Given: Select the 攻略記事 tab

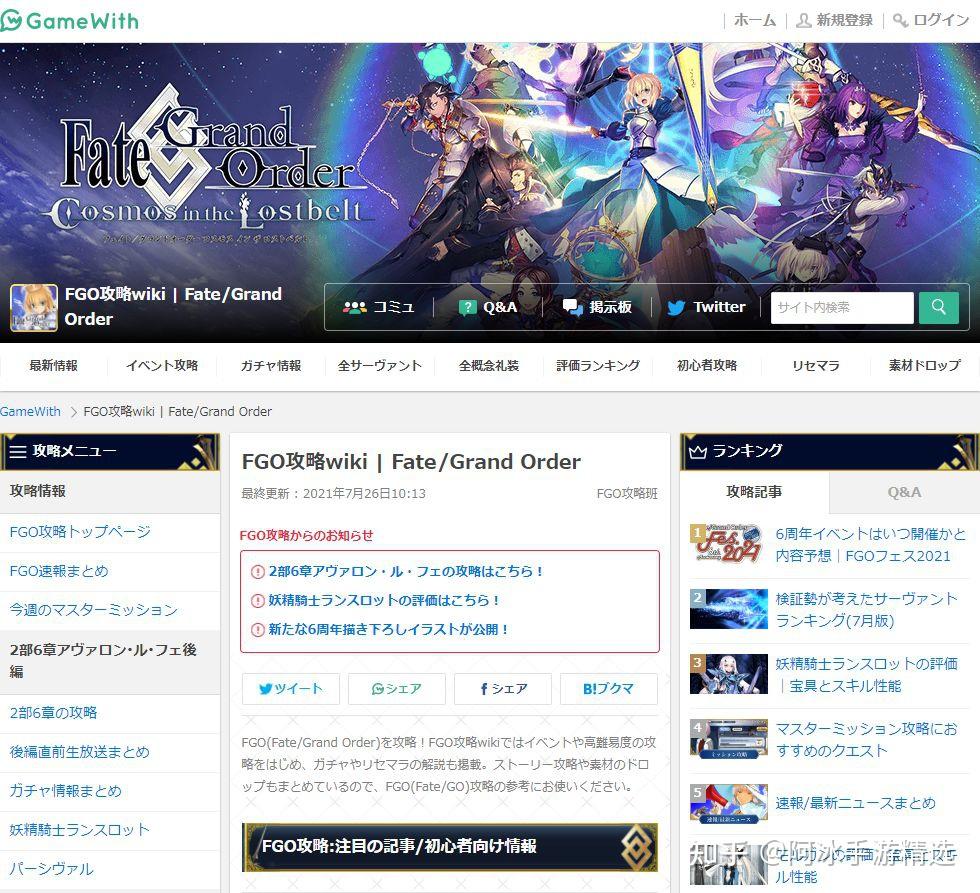Looking at the screenshot, I should pyautogui.click(x=756, y=492).
